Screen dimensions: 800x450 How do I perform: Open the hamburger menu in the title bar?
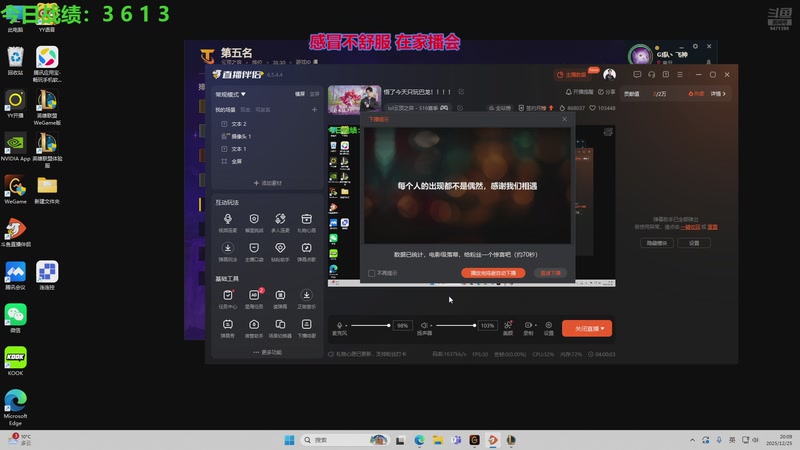point(680,74)
